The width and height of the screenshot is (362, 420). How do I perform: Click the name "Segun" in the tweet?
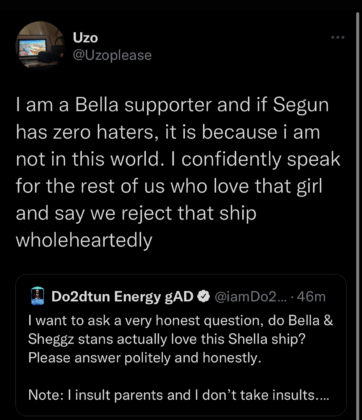tap(302, 106)
